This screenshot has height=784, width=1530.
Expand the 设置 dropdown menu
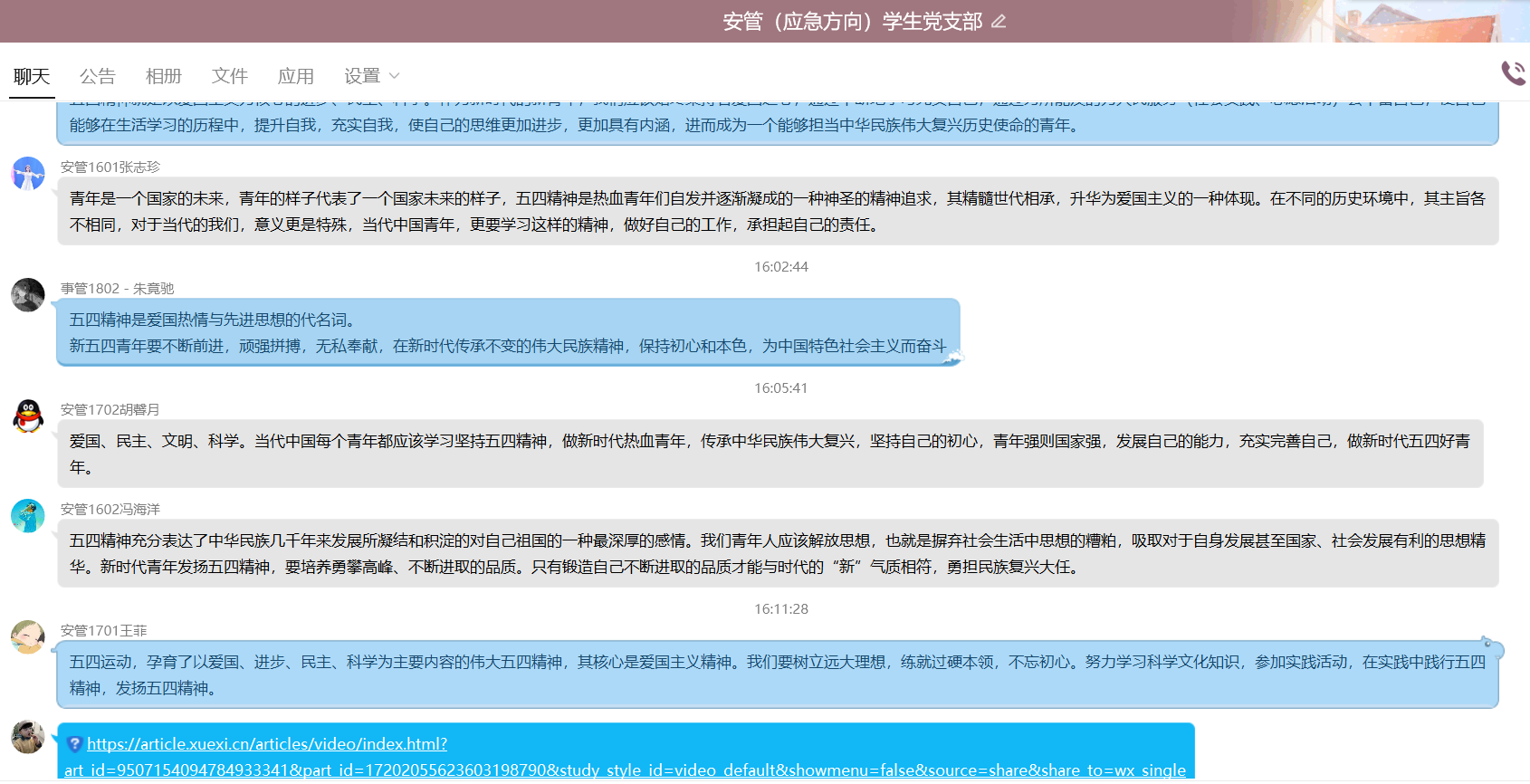click(371, 76)
